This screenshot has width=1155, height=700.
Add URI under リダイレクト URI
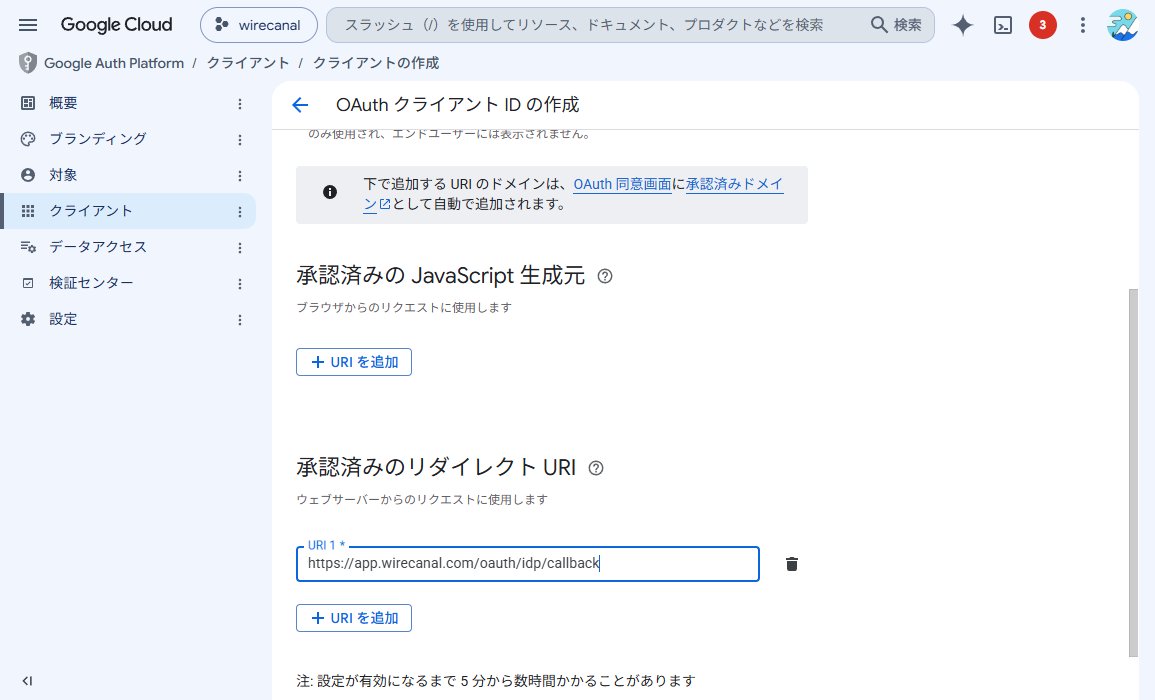pyautogui.click(x=354, y=617)
